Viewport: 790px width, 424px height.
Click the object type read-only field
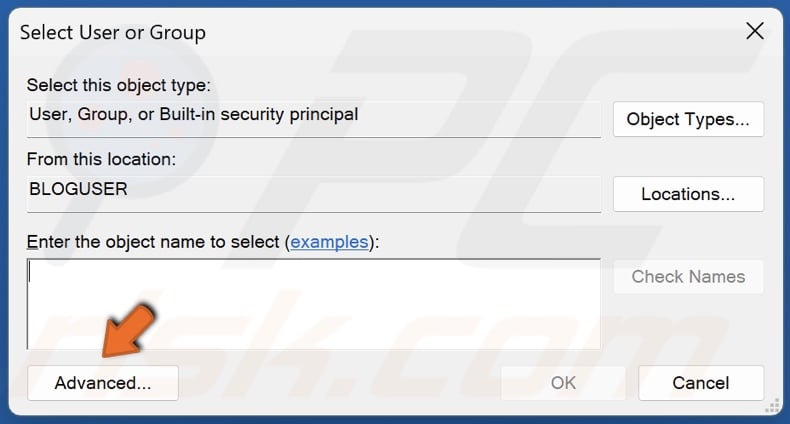[313, 115]
